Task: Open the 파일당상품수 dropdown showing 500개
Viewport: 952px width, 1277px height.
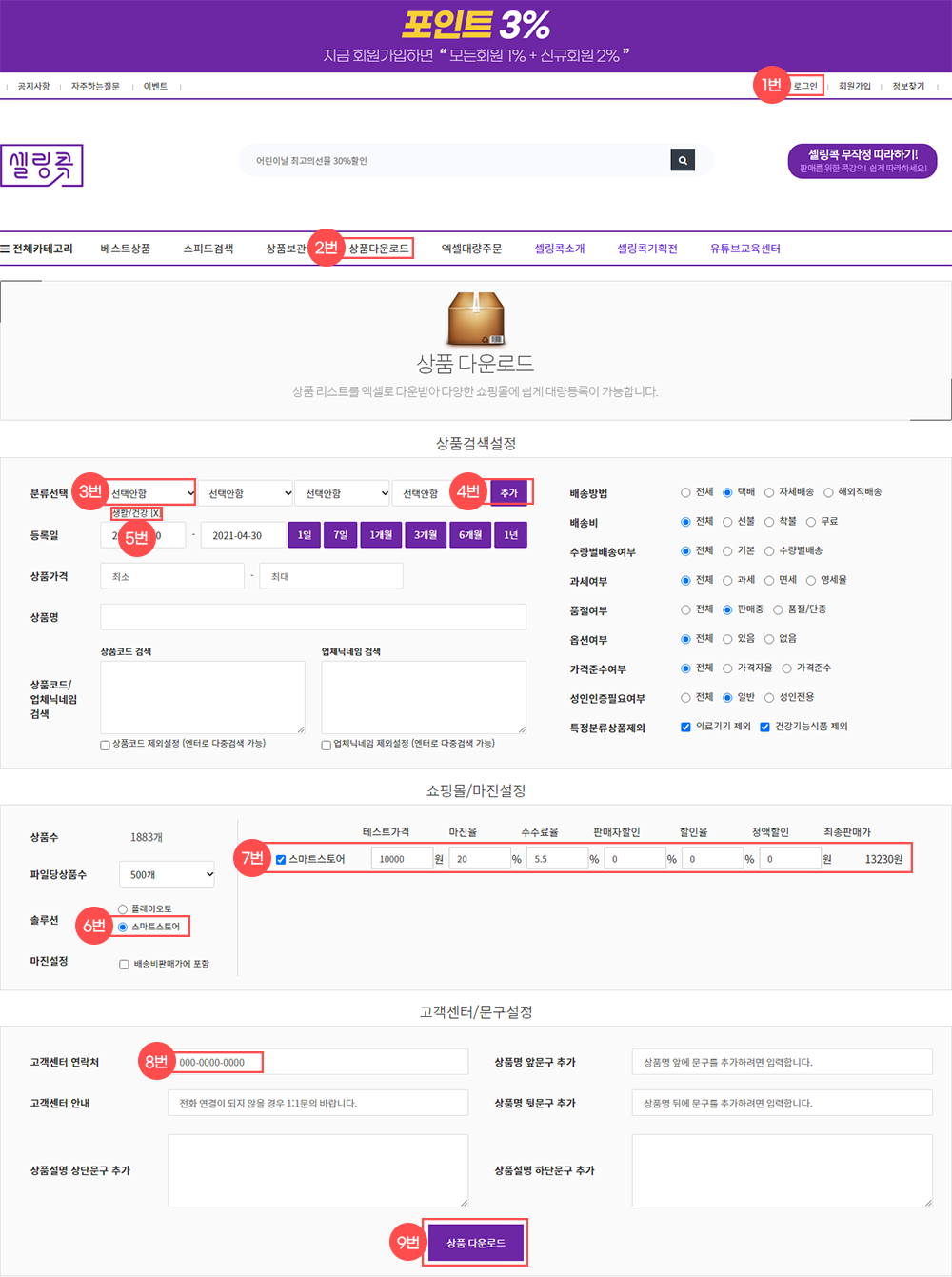Action: coord(167,873)
